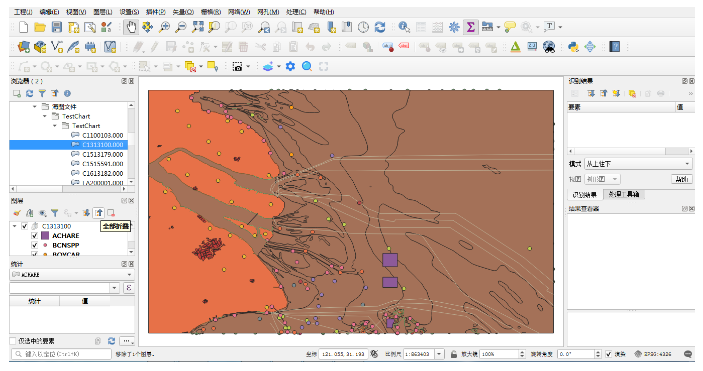Click the green triangle plugin icon
703x371 pixels.
[x=516, y=47]
